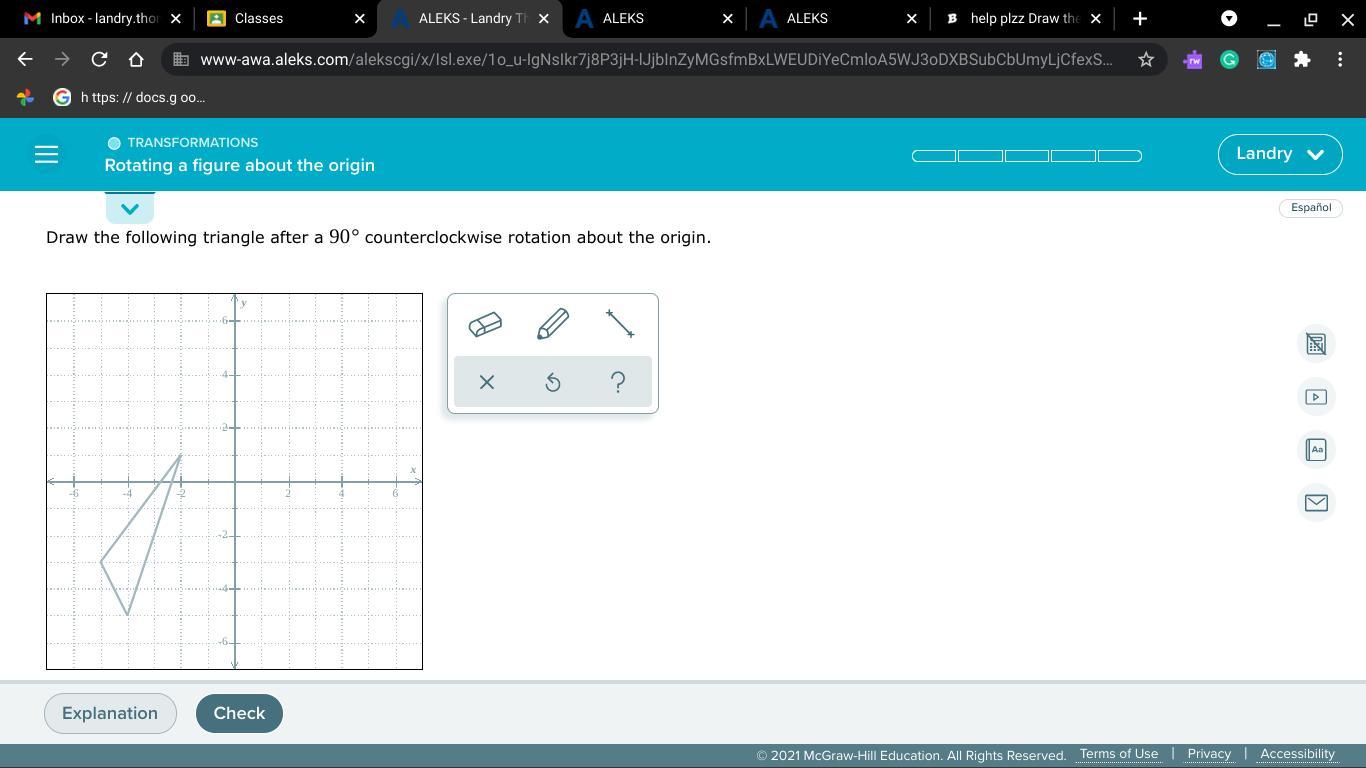Screen dimensions: 1366x768
Task: Open the tab search dropdown button
Action: tap(1229, 18)
